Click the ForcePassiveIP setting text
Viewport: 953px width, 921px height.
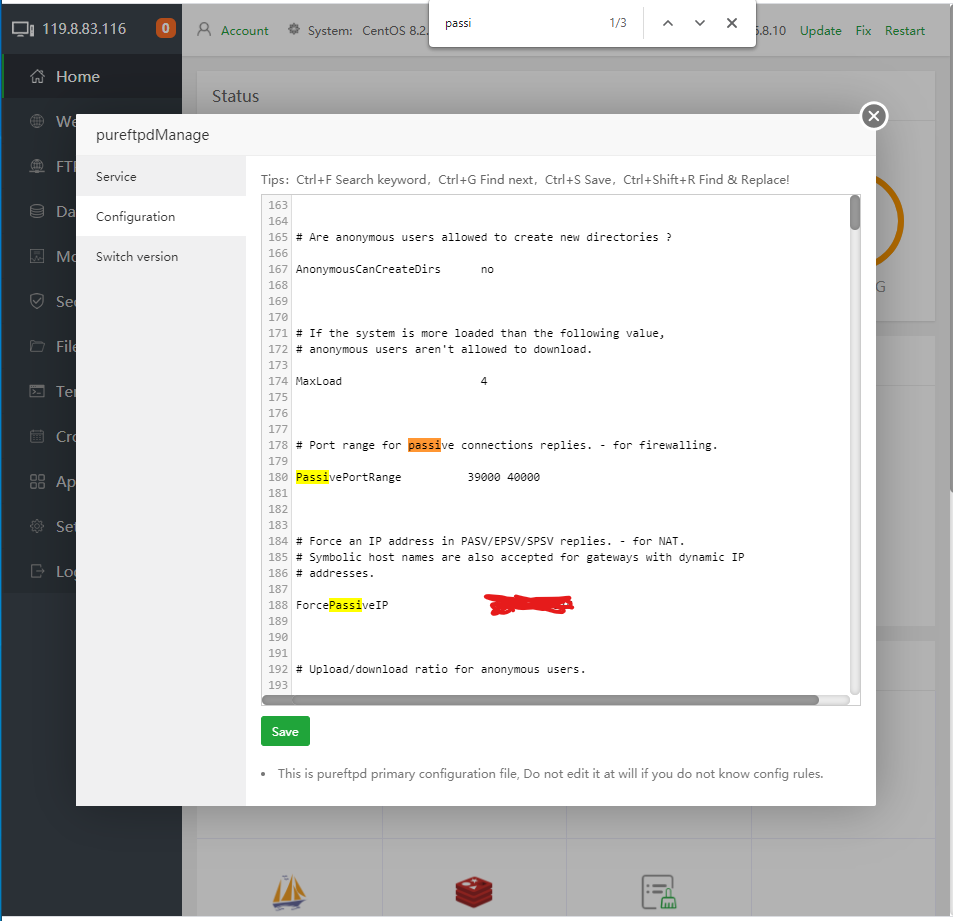click(x=342, y=605)
